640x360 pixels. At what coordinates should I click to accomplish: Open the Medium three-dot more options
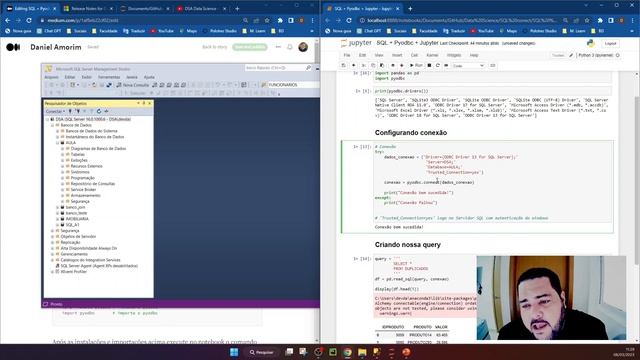pyautogui.click(x=278, y=47)
